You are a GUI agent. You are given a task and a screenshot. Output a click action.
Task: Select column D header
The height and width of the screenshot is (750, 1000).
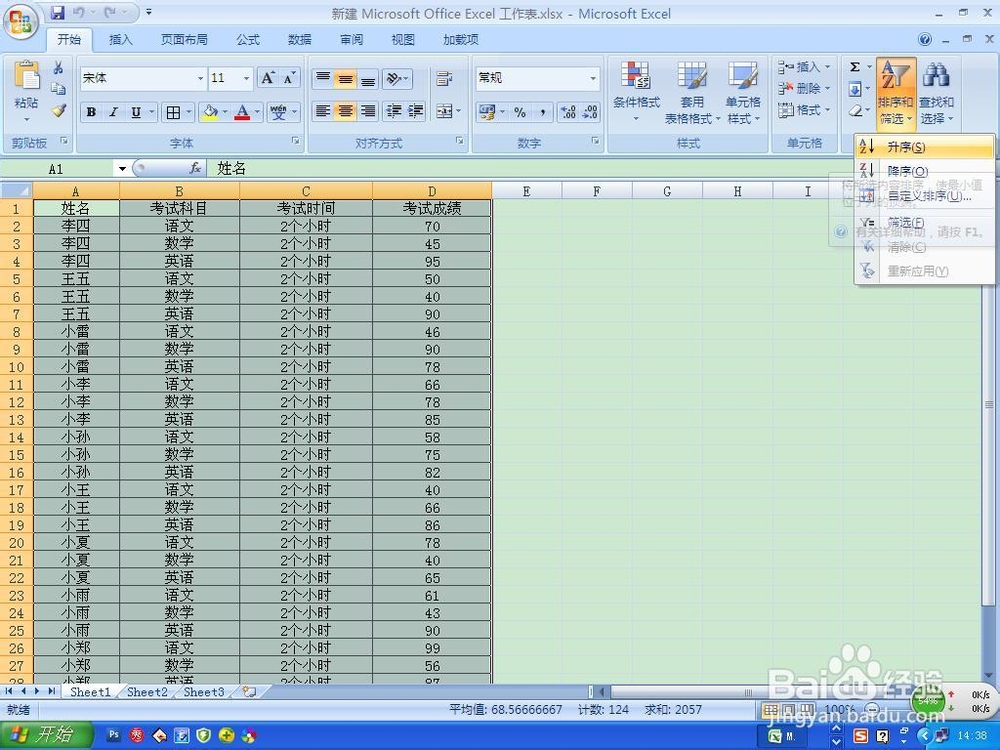pyautogui.click(x=432, y=191)
